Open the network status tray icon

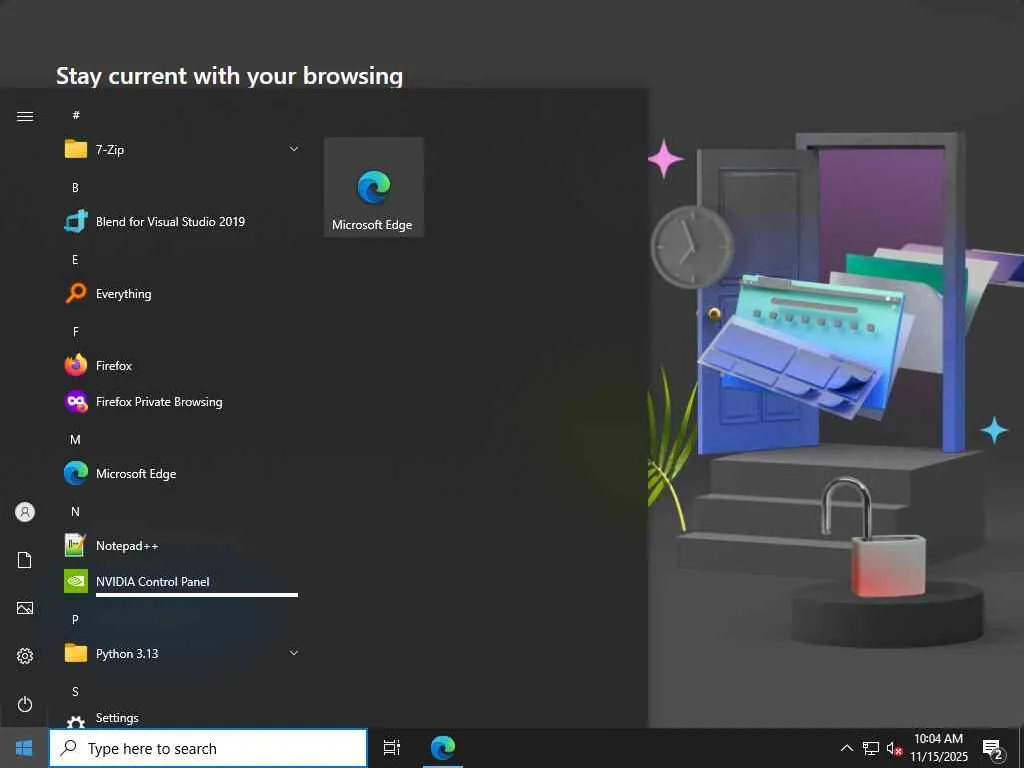[x=871, y=748]
